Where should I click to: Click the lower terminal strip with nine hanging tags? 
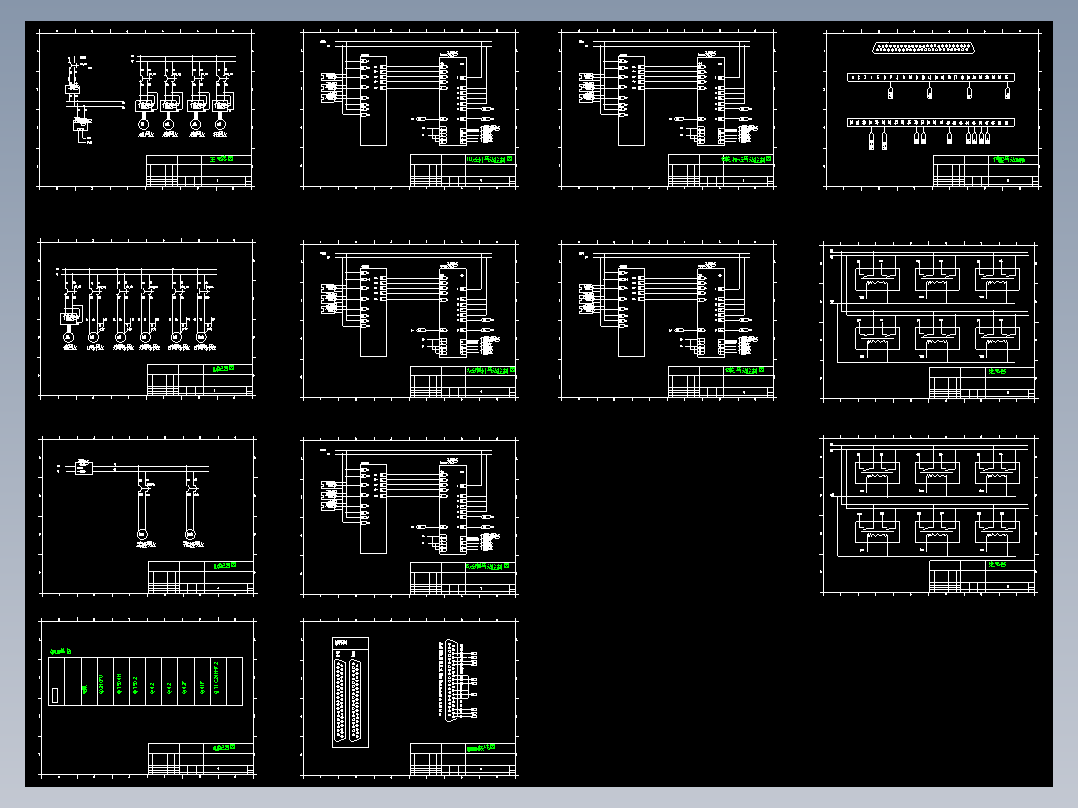coord(931,122)
